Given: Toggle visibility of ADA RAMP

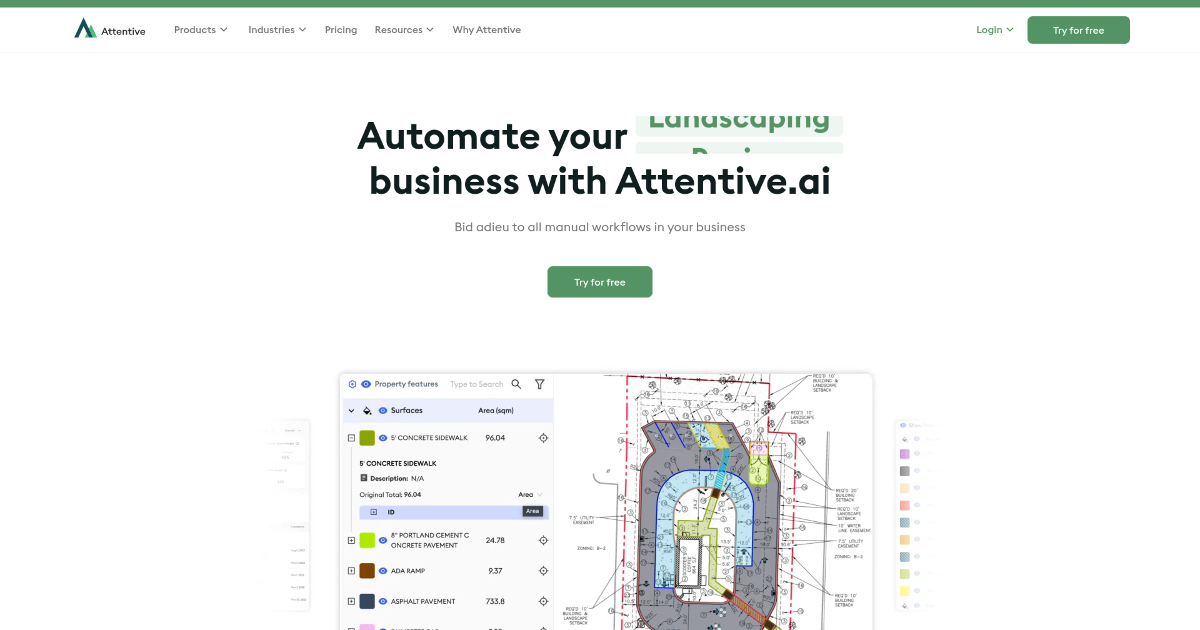Looking at the screenshot, I should click(x=382, y=571).
